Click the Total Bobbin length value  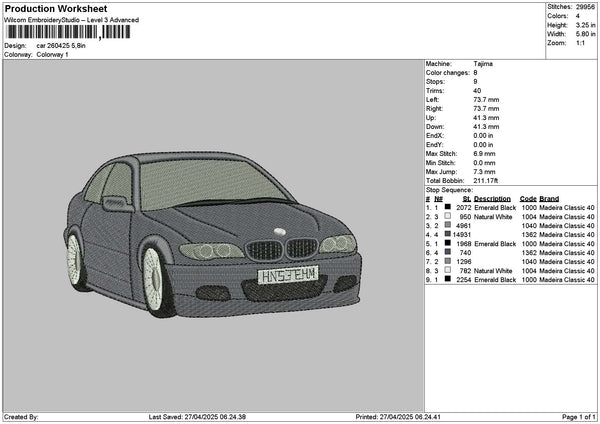click(485, 180)
